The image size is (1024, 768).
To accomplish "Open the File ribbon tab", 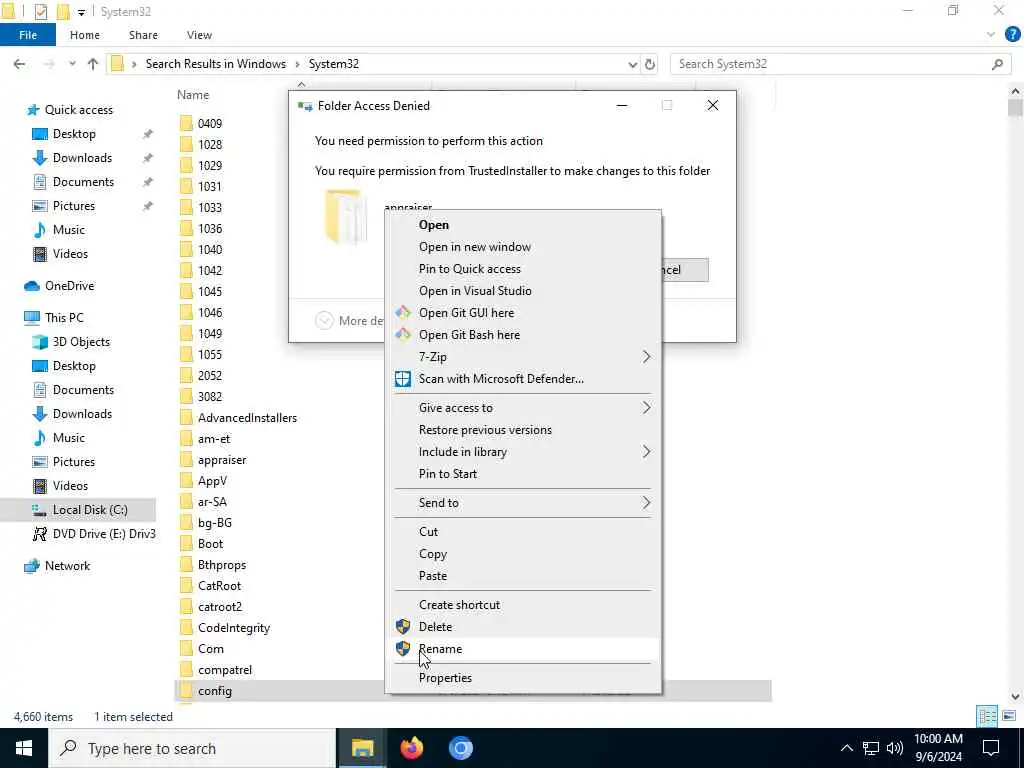I will 27,35.
